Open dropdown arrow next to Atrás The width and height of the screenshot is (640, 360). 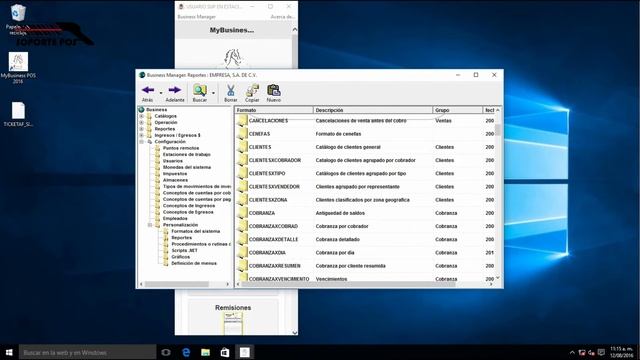[161, 93]
